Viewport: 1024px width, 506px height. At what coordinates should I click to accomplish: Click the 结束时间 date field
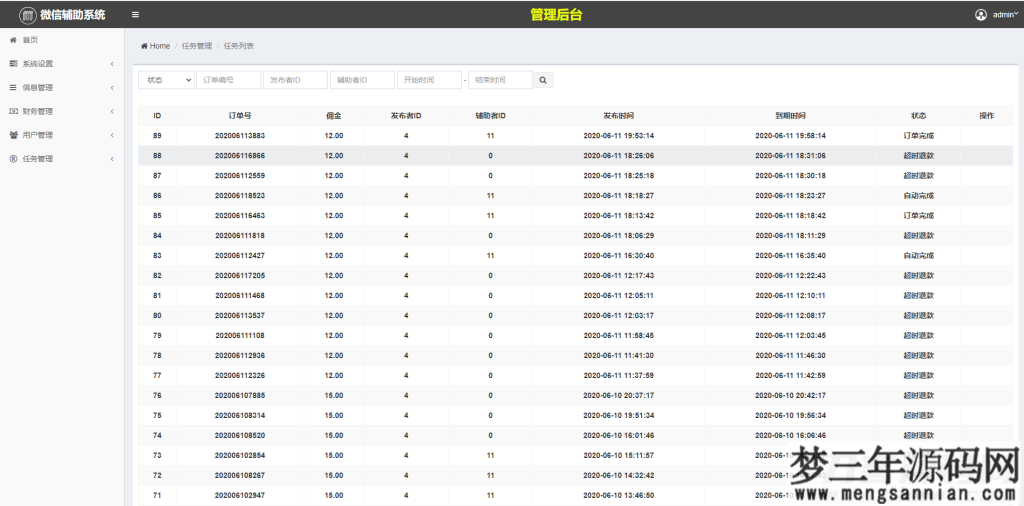click(x=500, y=80)
